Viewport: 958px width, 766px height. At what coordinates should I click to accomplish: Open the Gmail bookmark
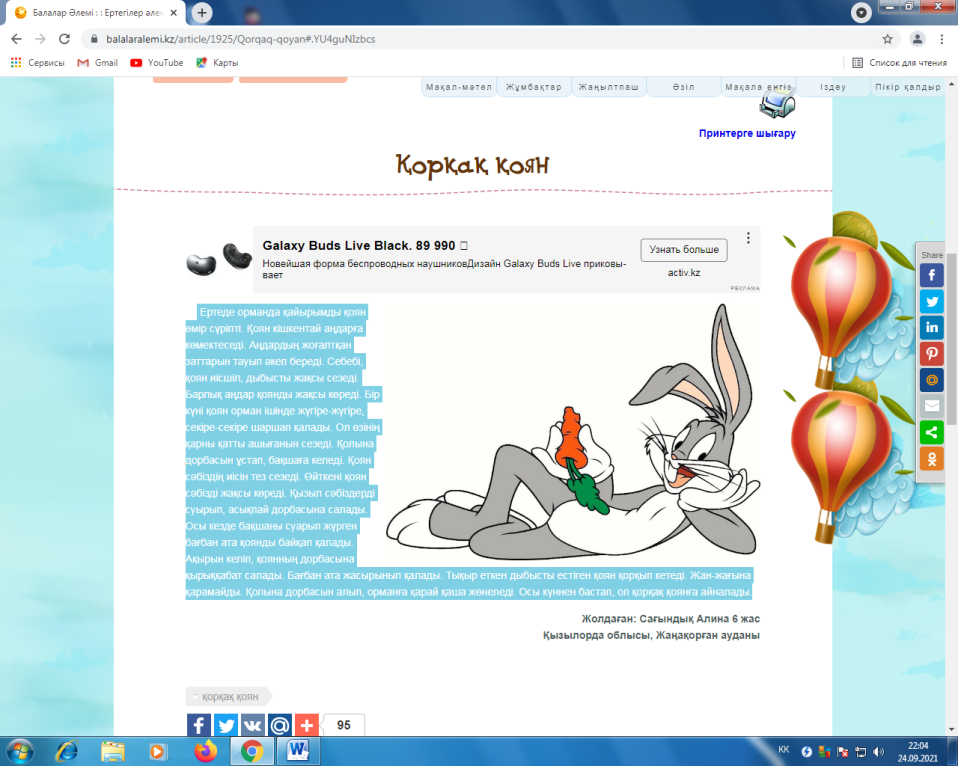(98, 62)
